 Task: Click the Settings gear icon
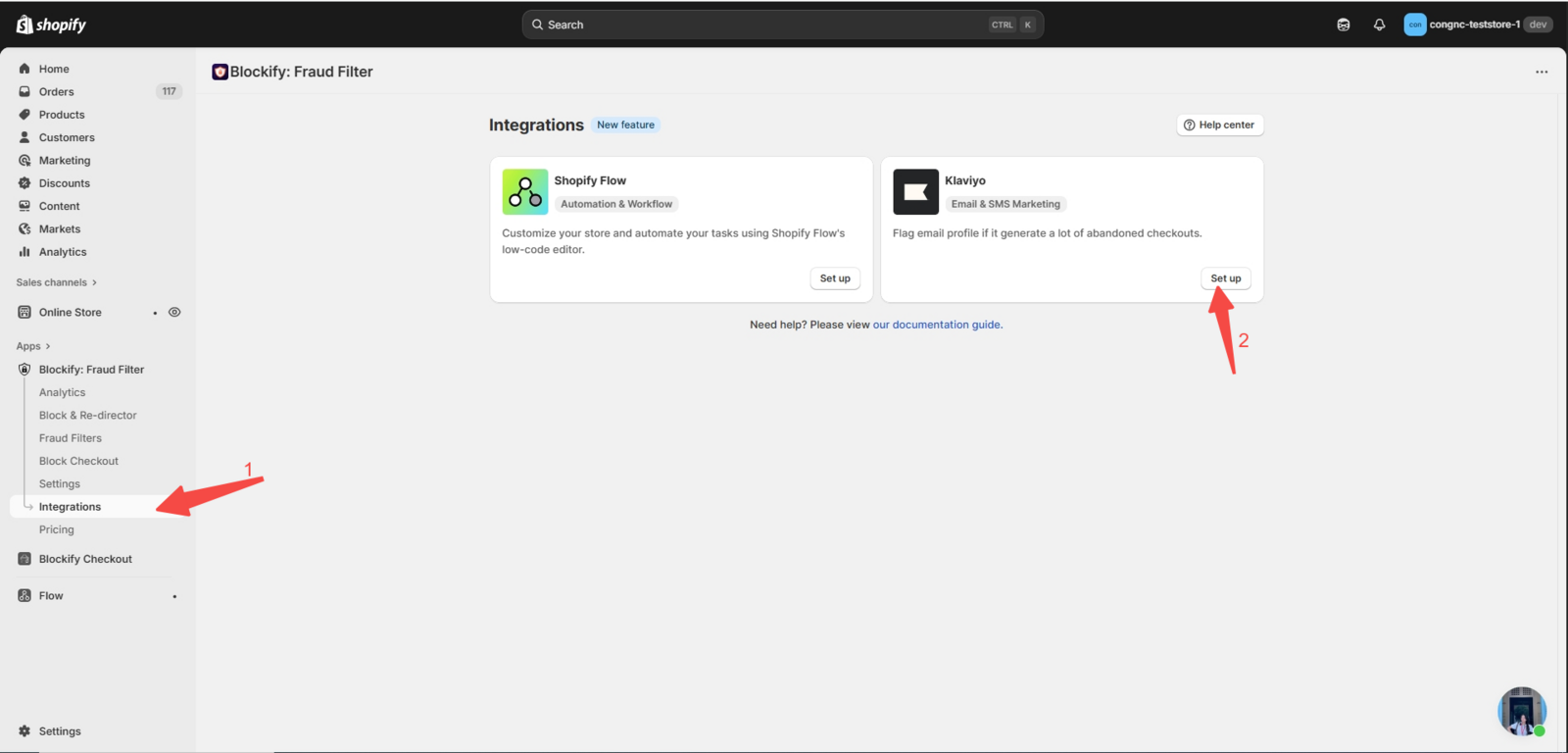click(24, 731)
